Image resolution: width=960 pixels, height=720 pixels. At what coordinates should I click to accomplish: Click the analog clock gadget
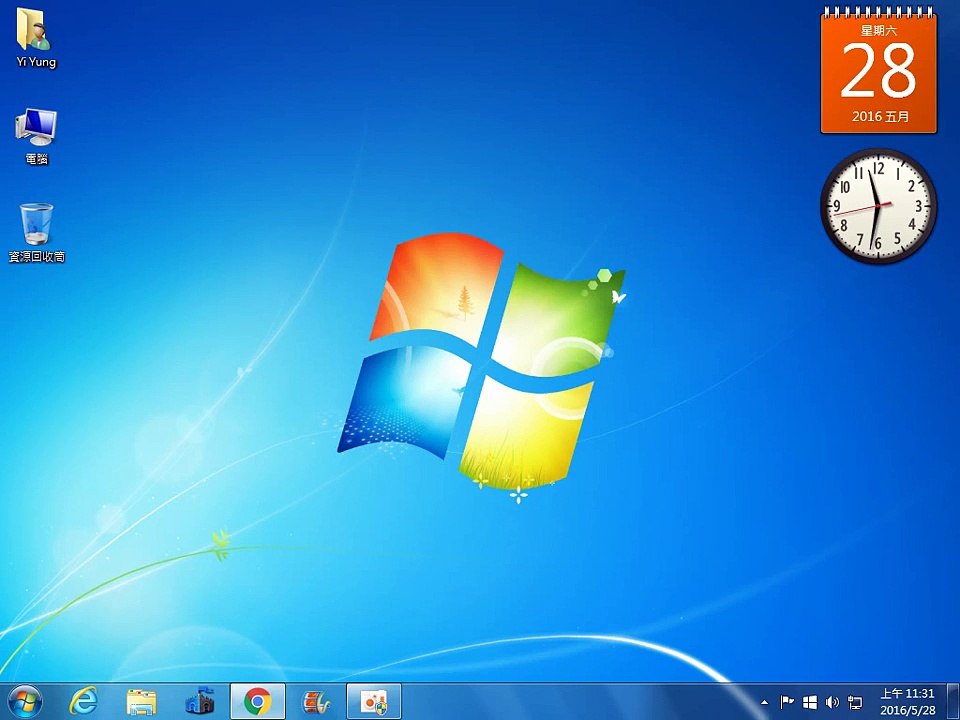(x=879, y=206)
